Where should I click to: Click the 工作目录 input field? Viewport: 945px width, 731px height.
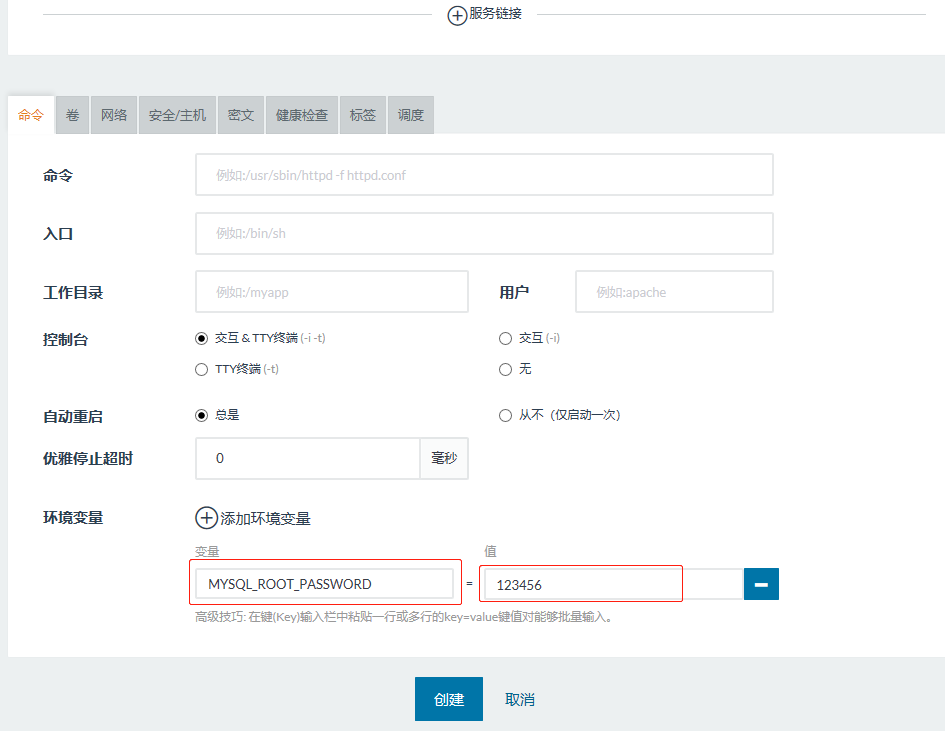(x=331, y=292)
